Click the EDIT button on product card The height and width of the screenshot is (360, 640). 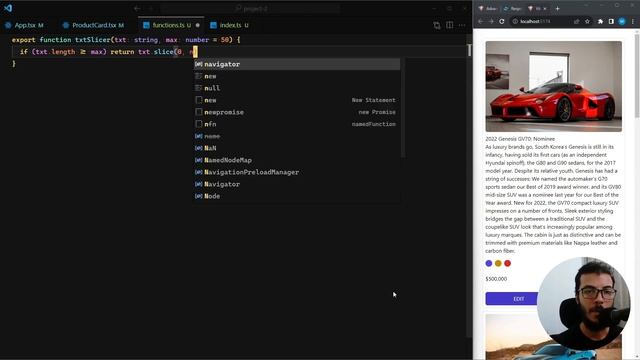(518, 299)
